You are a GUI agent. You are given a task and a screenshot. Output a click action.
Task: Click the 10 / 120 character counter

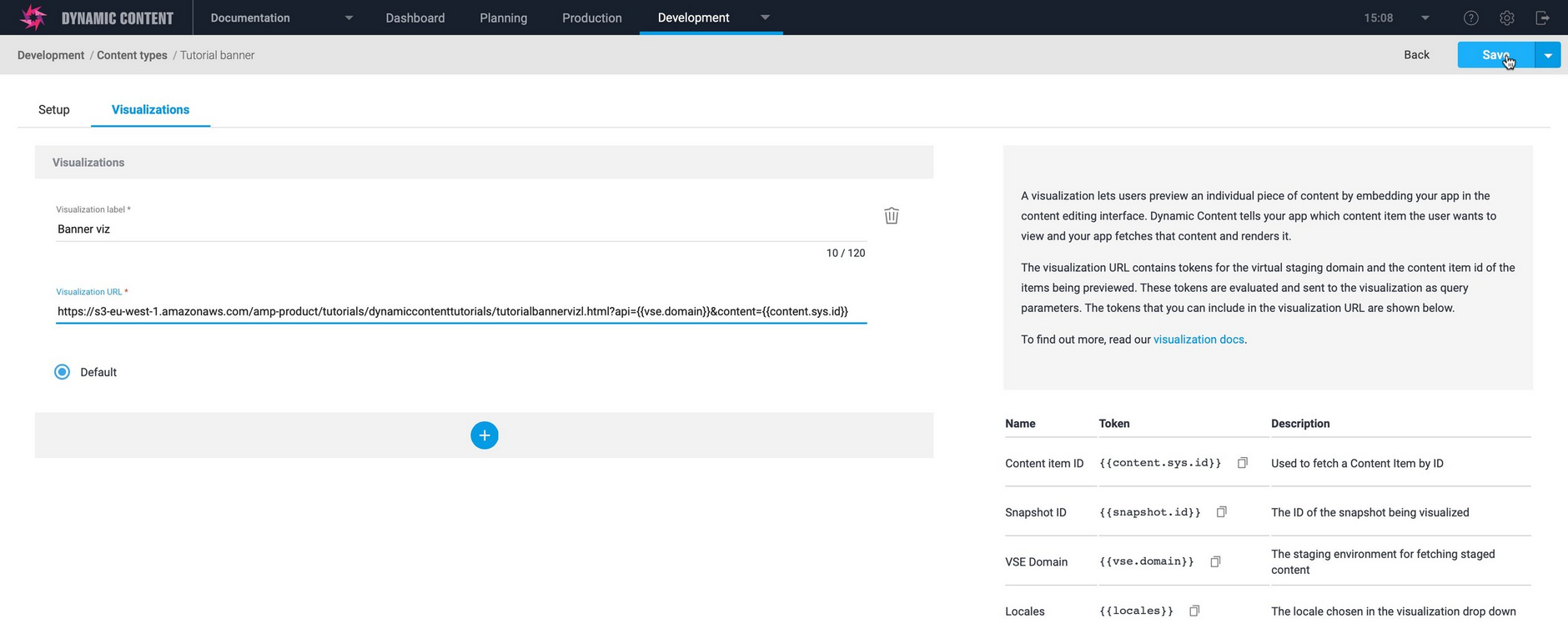coord(846,253)
